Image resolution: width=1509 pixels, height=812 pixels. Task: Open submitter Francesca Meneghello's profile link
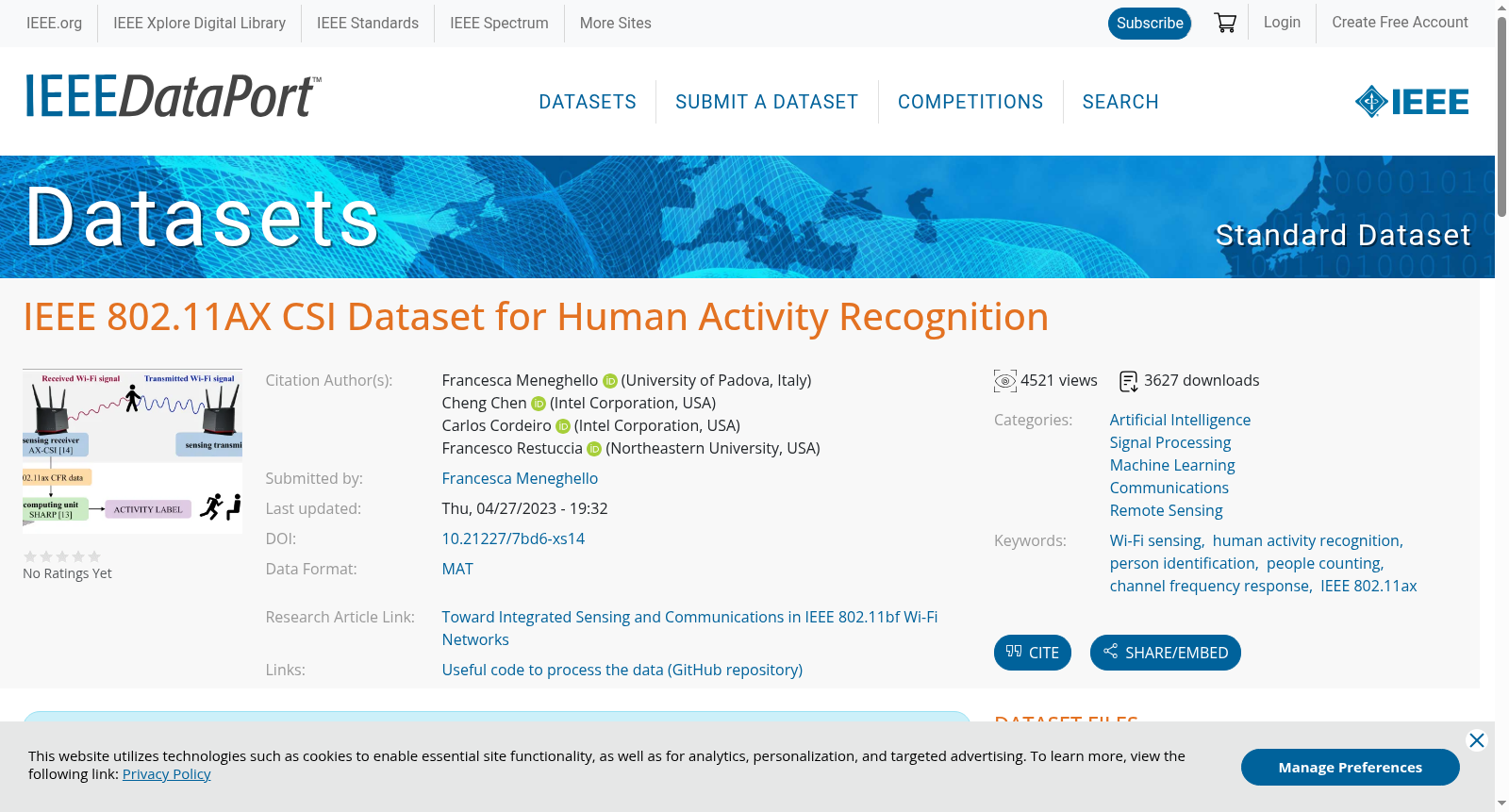pyautogui.click(x=520, y=478)
